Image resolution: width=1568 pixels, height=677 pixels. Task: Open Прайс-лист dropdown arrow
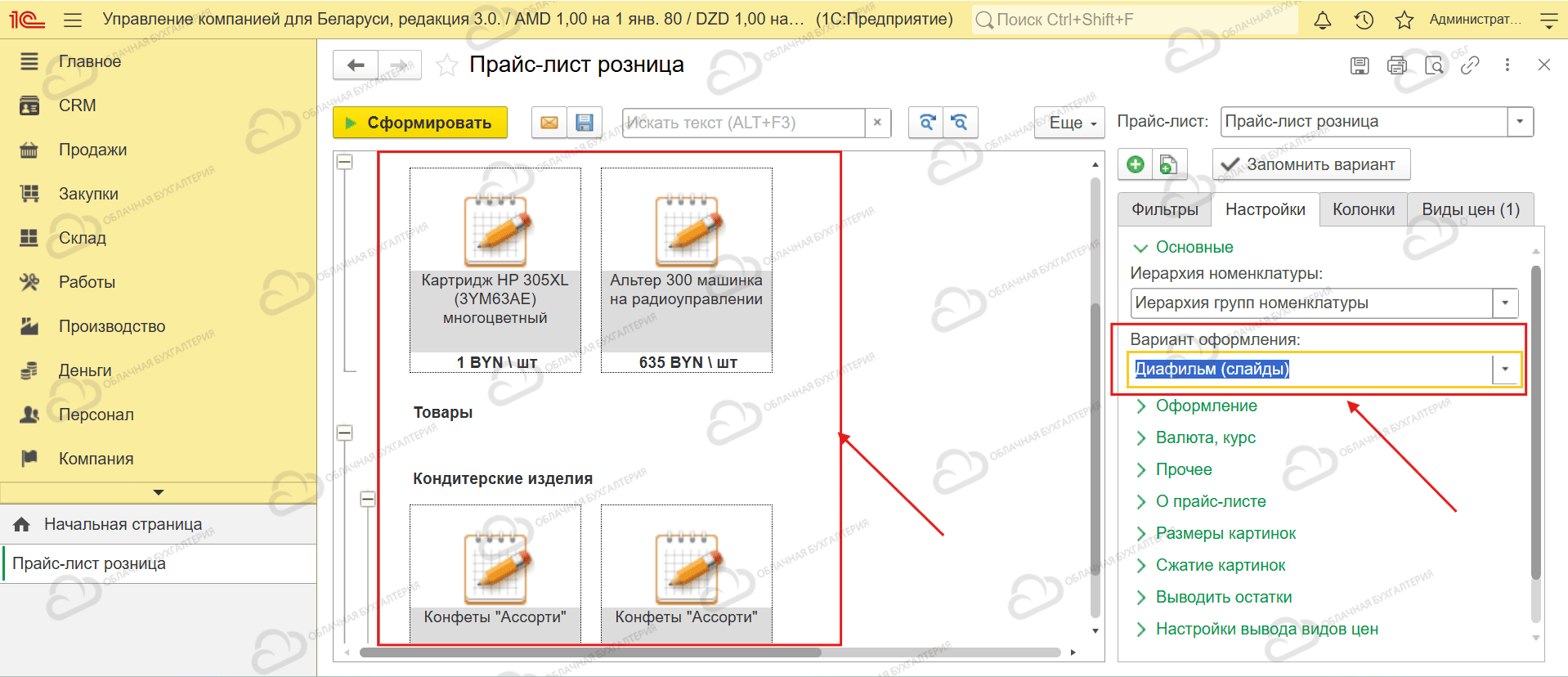(x=1520, y=122)
